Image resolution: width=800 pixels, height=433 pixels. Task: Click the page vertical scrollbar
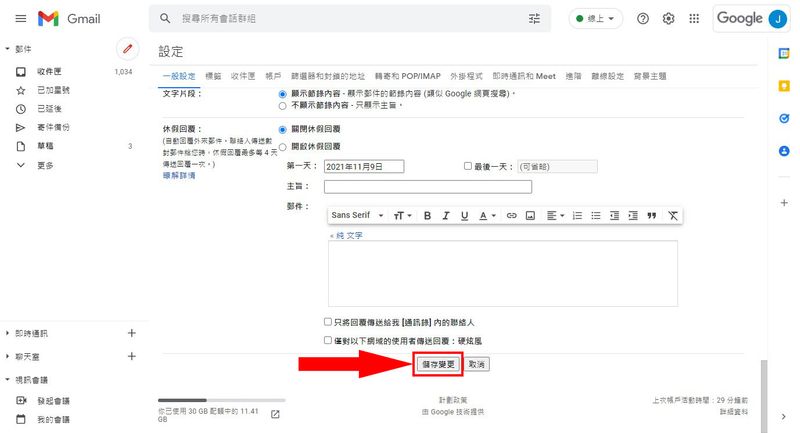pyautogui.click(x=764, y=396)
